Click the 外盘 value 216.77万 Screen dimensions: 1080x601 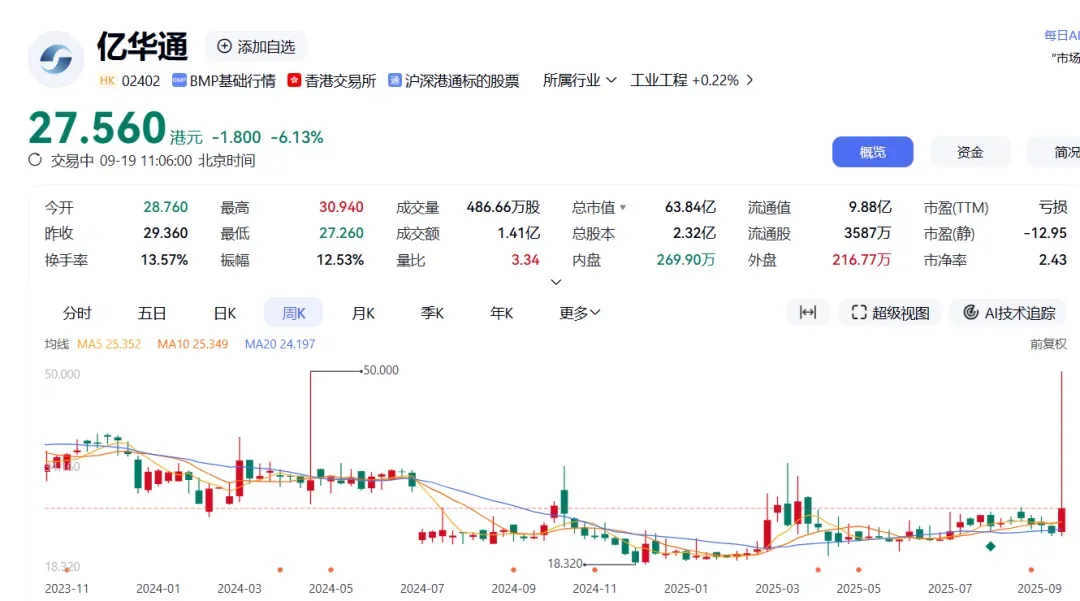861,260
